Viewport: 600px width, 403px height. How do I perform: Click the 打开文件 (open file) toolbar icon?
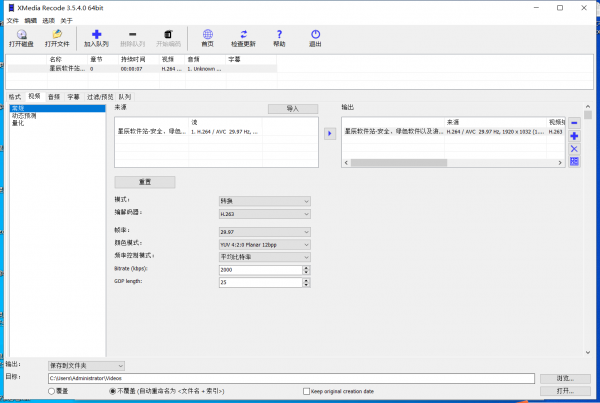[57, 34]
